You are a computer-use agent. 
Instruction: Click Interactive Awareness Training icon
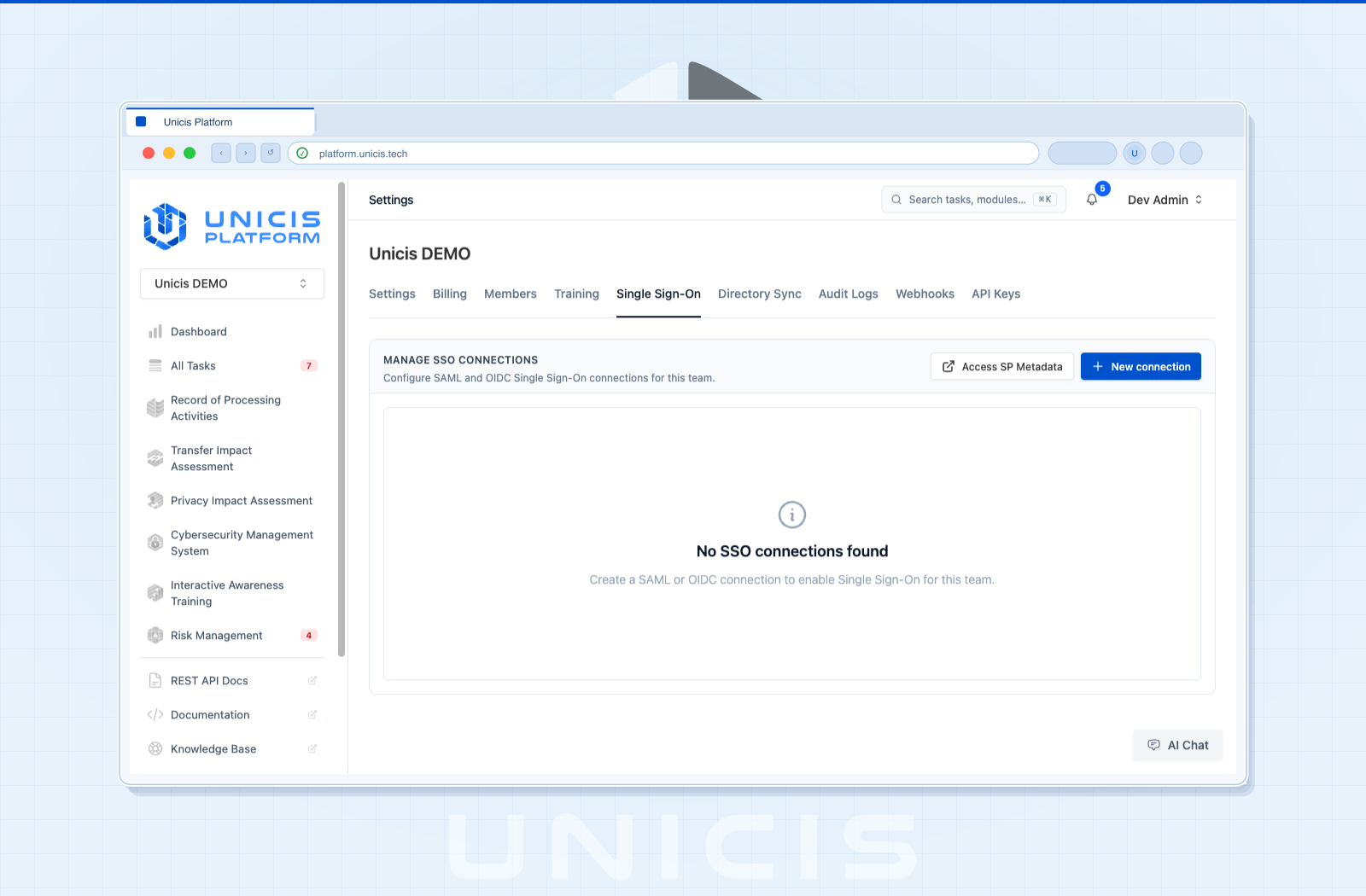point(155,593)
